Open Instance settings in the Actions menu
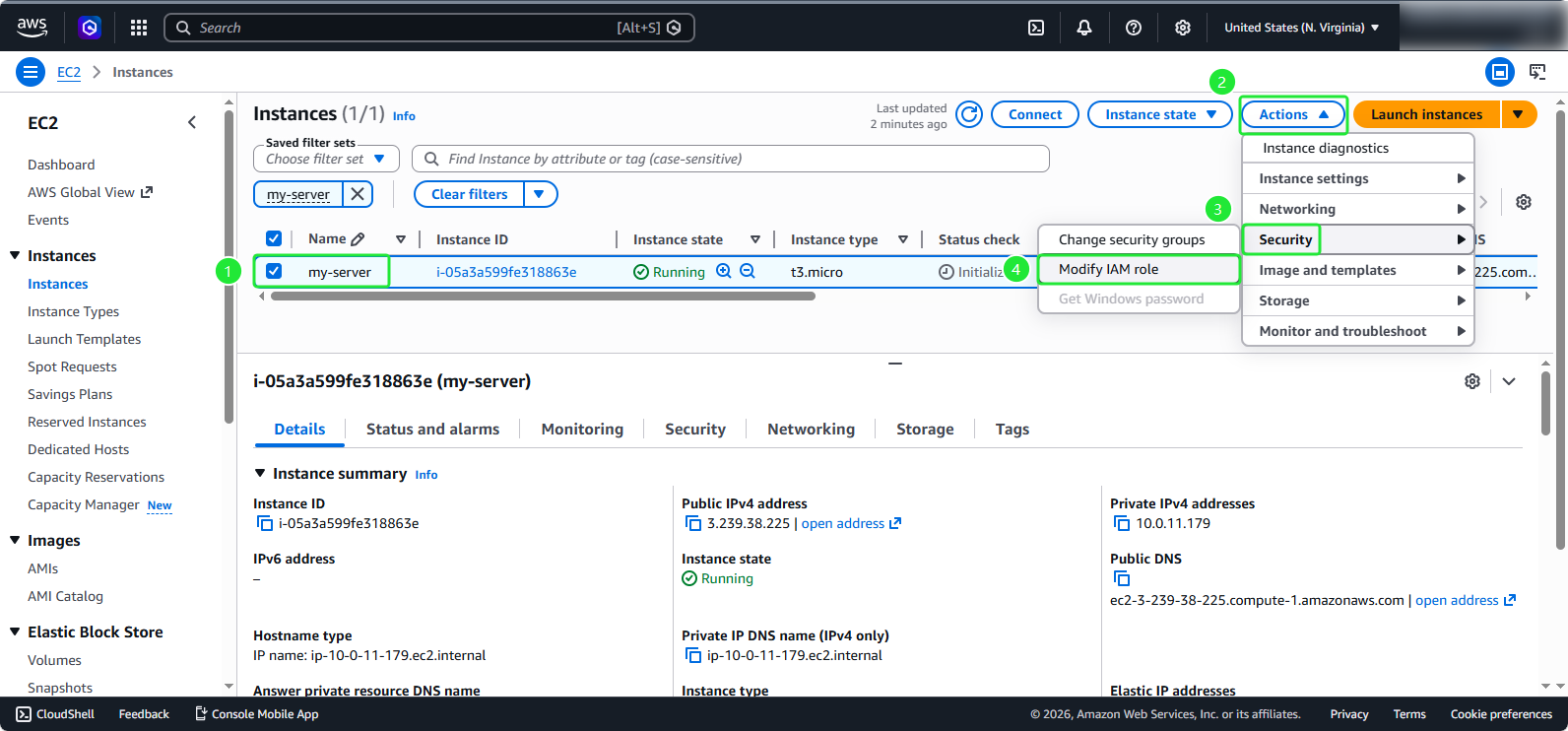The width and height of the screenshot is (1568, 731). click(x=1358, y=178)
